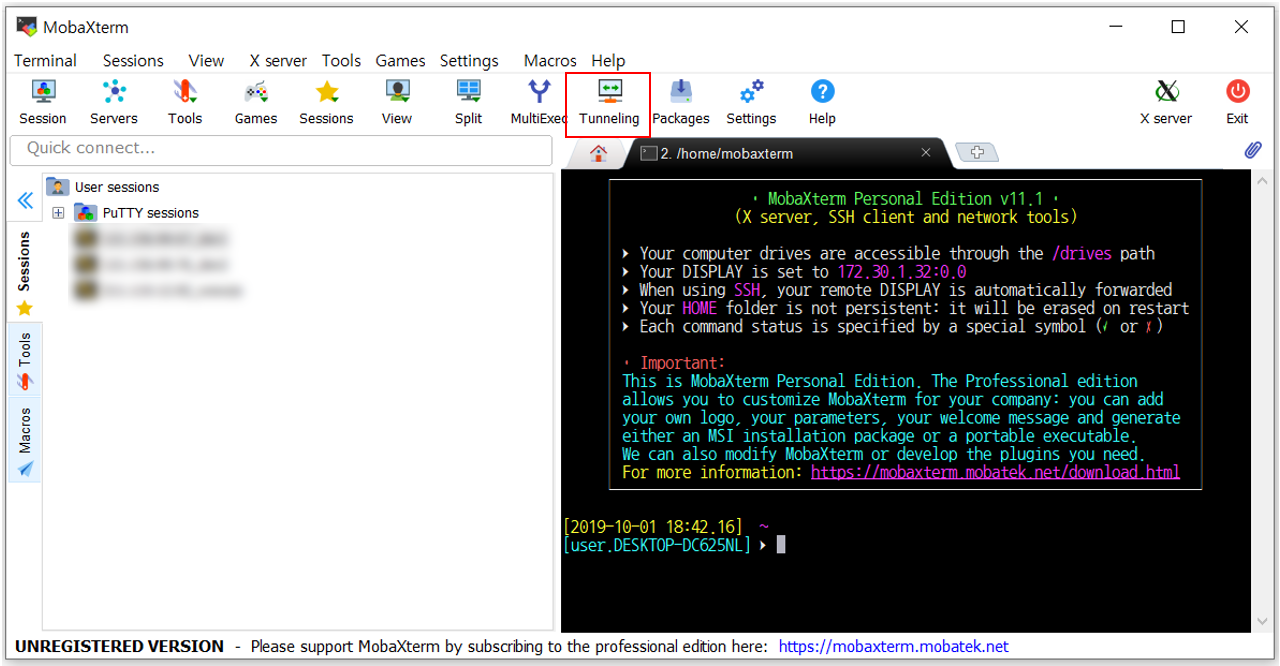Open the Settings menu
1280x666 pixels.
(x=469, y=60)
